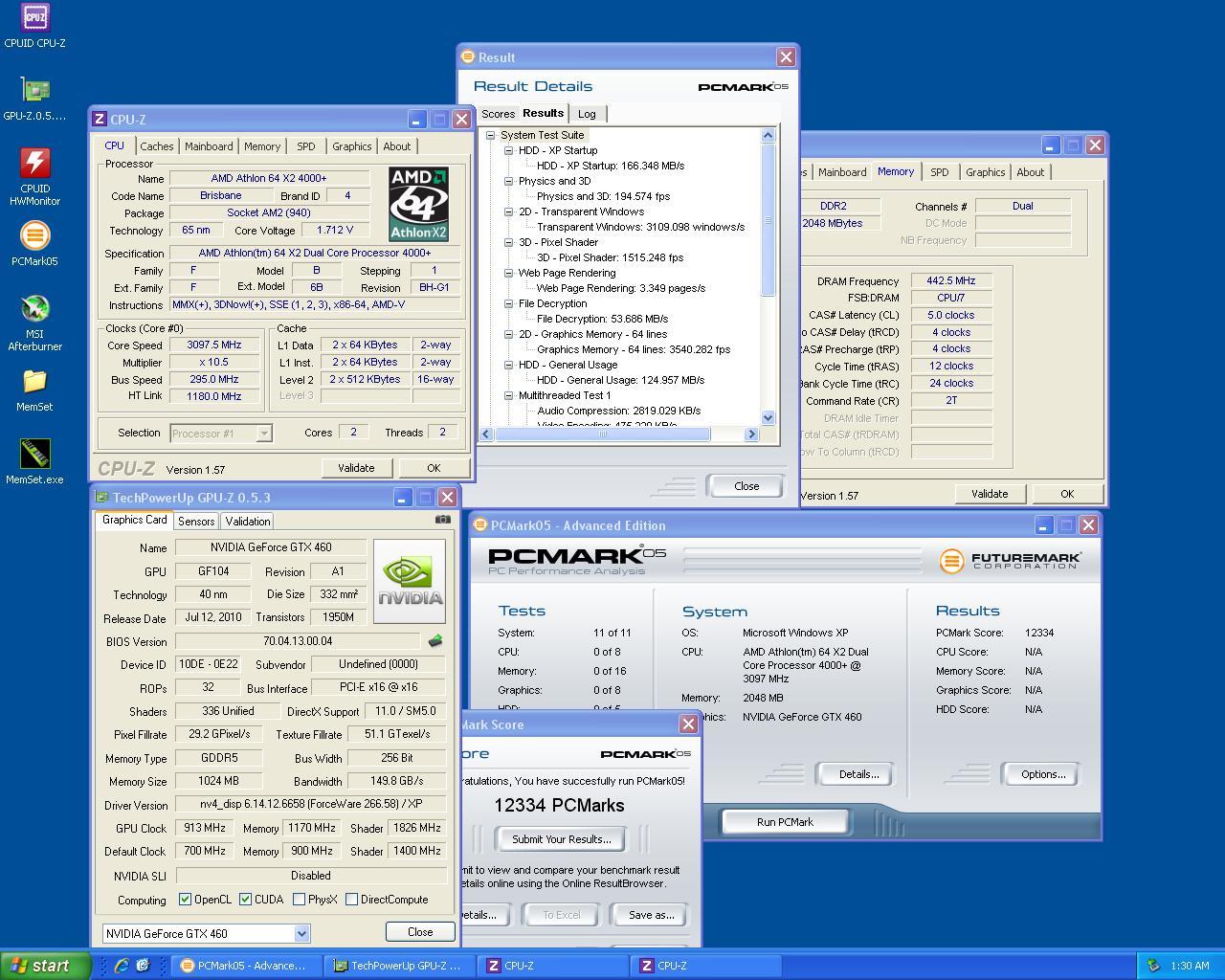Collapse the 3D - Pixel Shader node
Screen dimensions: 1225x980
point(509,242)
